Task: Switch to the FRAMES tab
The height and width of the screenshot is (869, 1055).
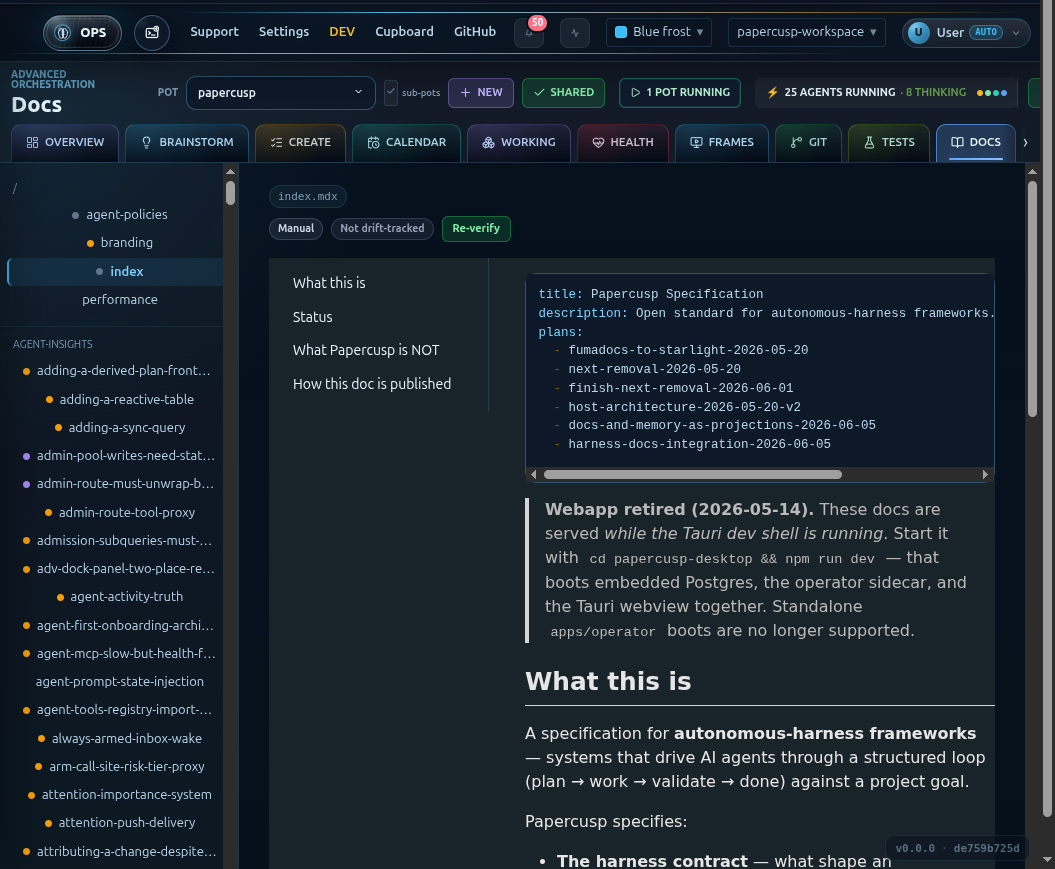Action: (722, 143)
